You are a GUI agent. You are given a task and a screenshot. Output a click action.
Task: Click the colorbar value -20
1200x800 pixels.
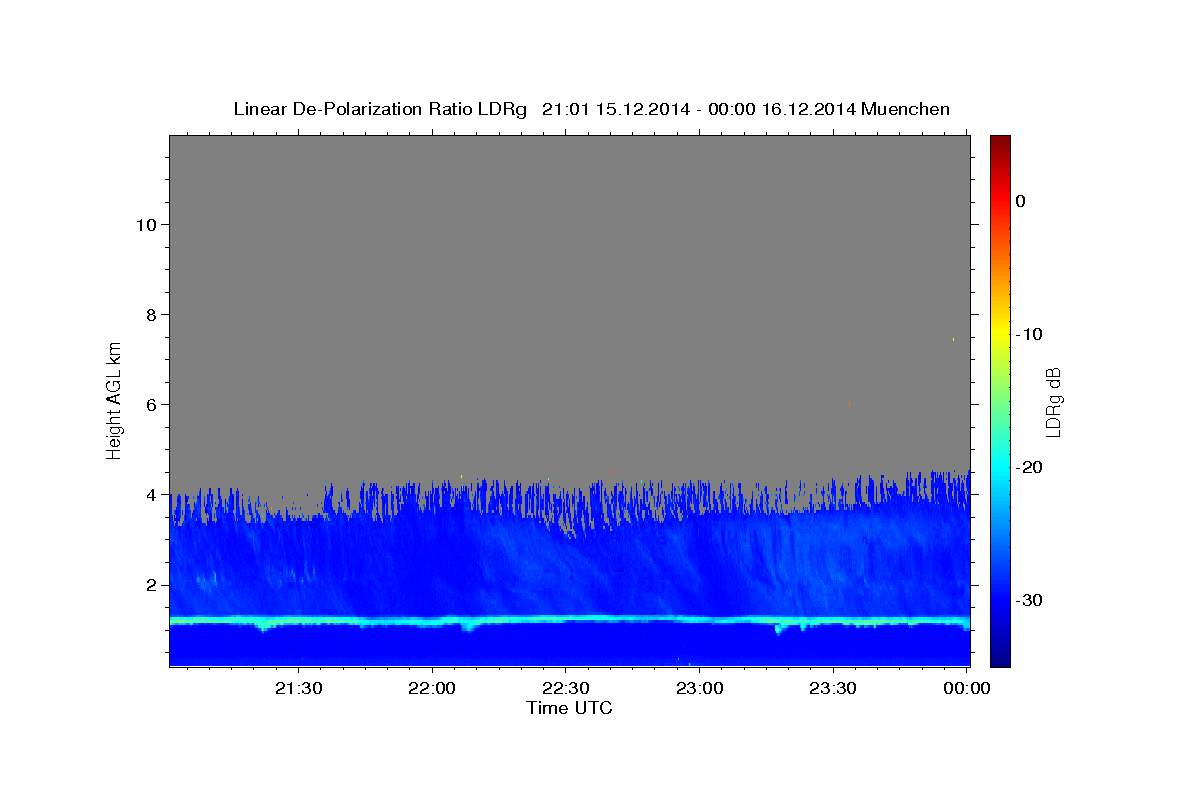click(1030, 467)
